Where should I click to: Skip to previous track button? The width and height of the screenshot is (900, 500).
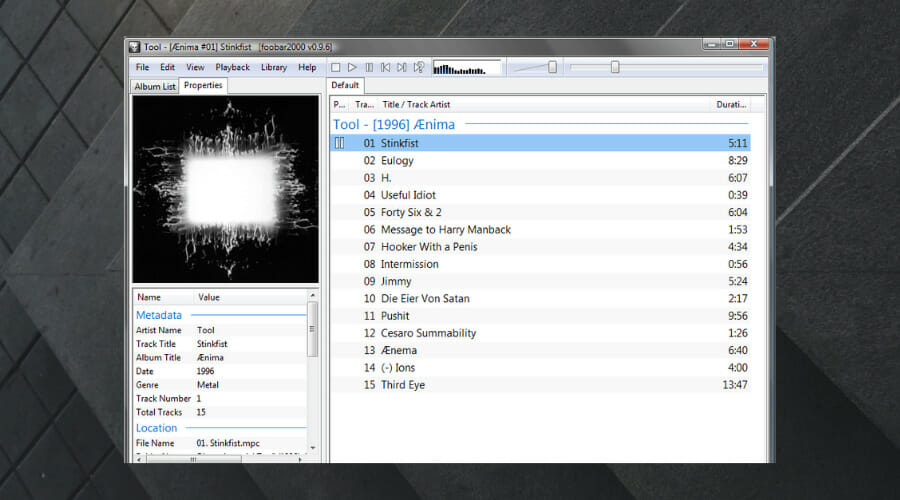pos(386,68)
